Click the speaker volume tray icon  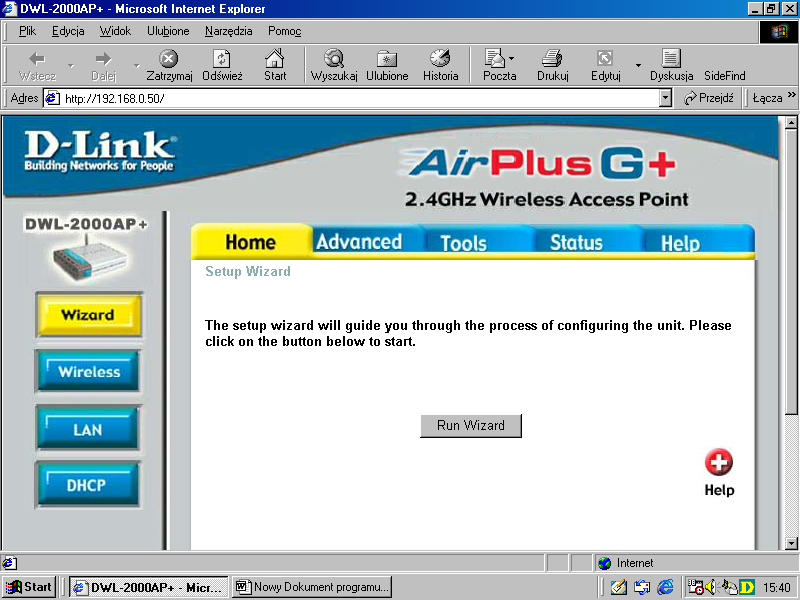pos(710,587)
